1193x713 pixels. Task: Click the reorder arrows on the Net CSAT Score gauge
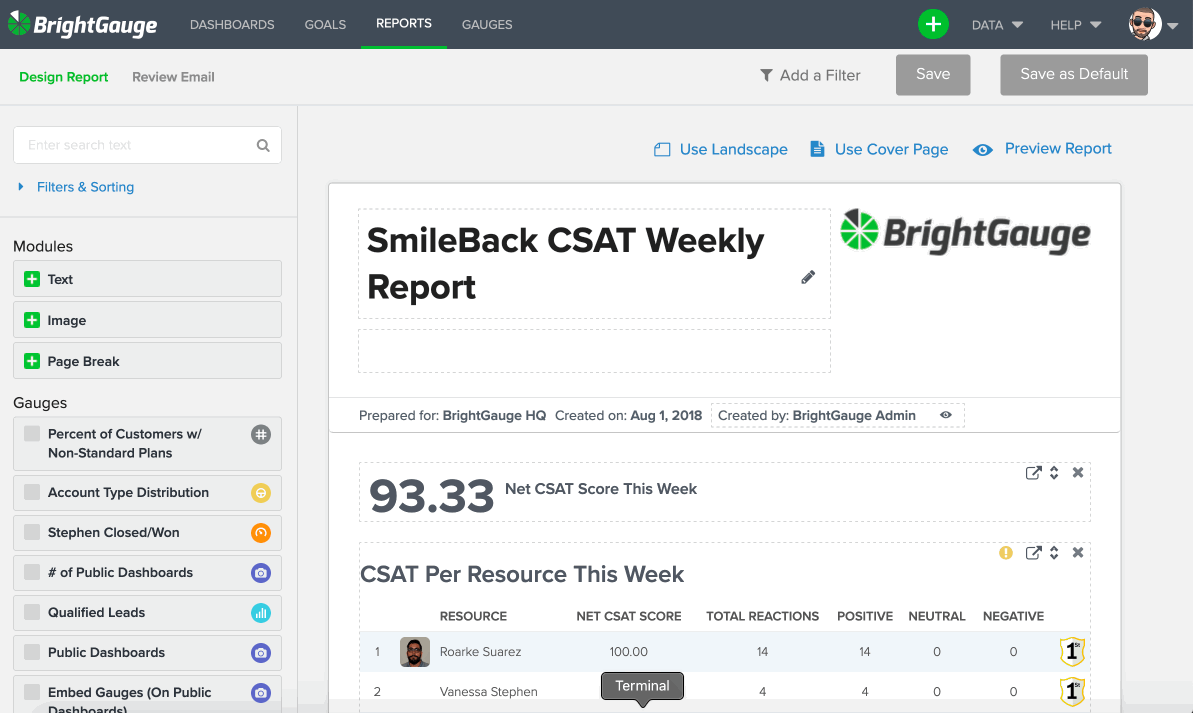[1054, 473]
